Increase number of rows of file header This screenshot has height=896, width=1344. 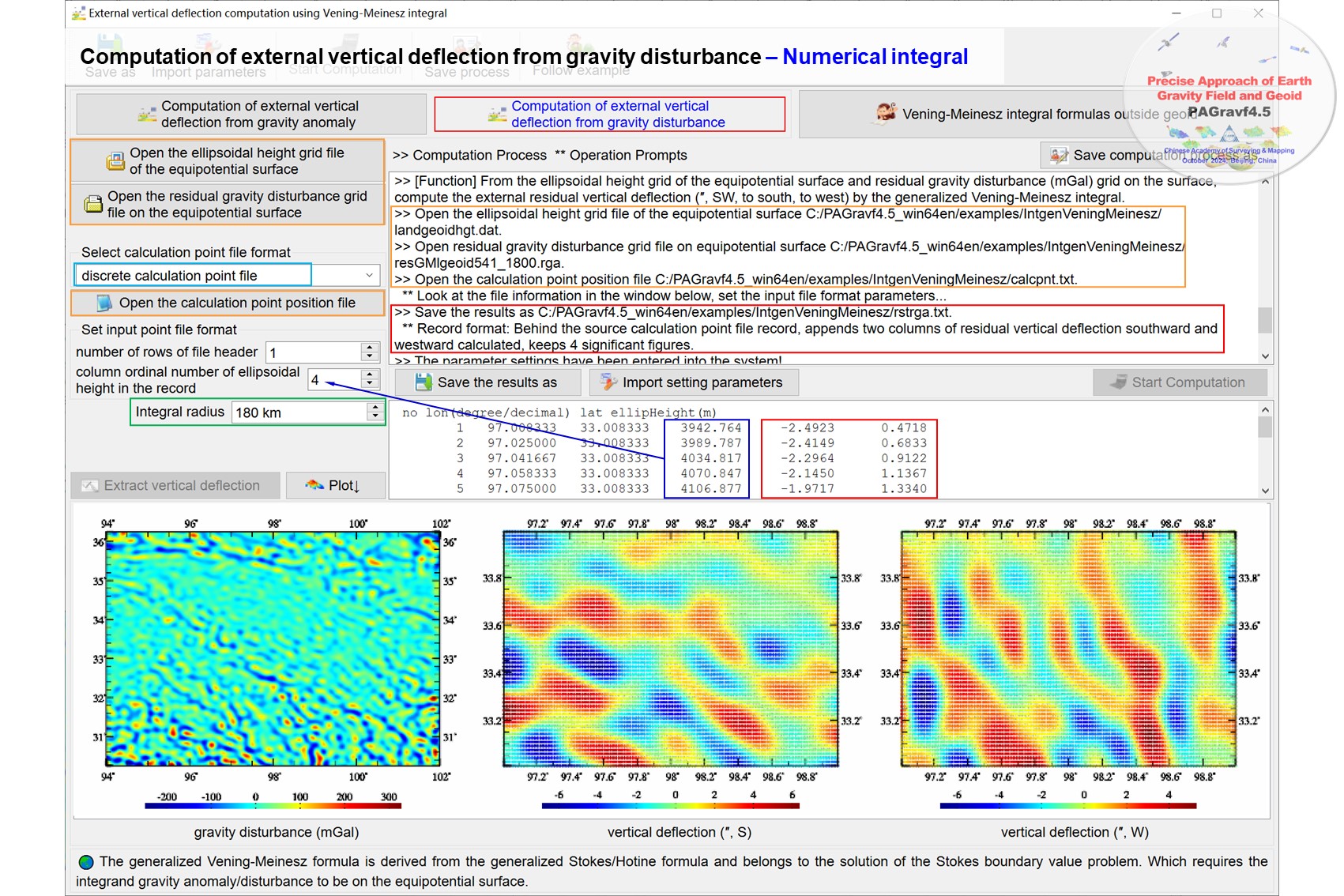(369, 348)
